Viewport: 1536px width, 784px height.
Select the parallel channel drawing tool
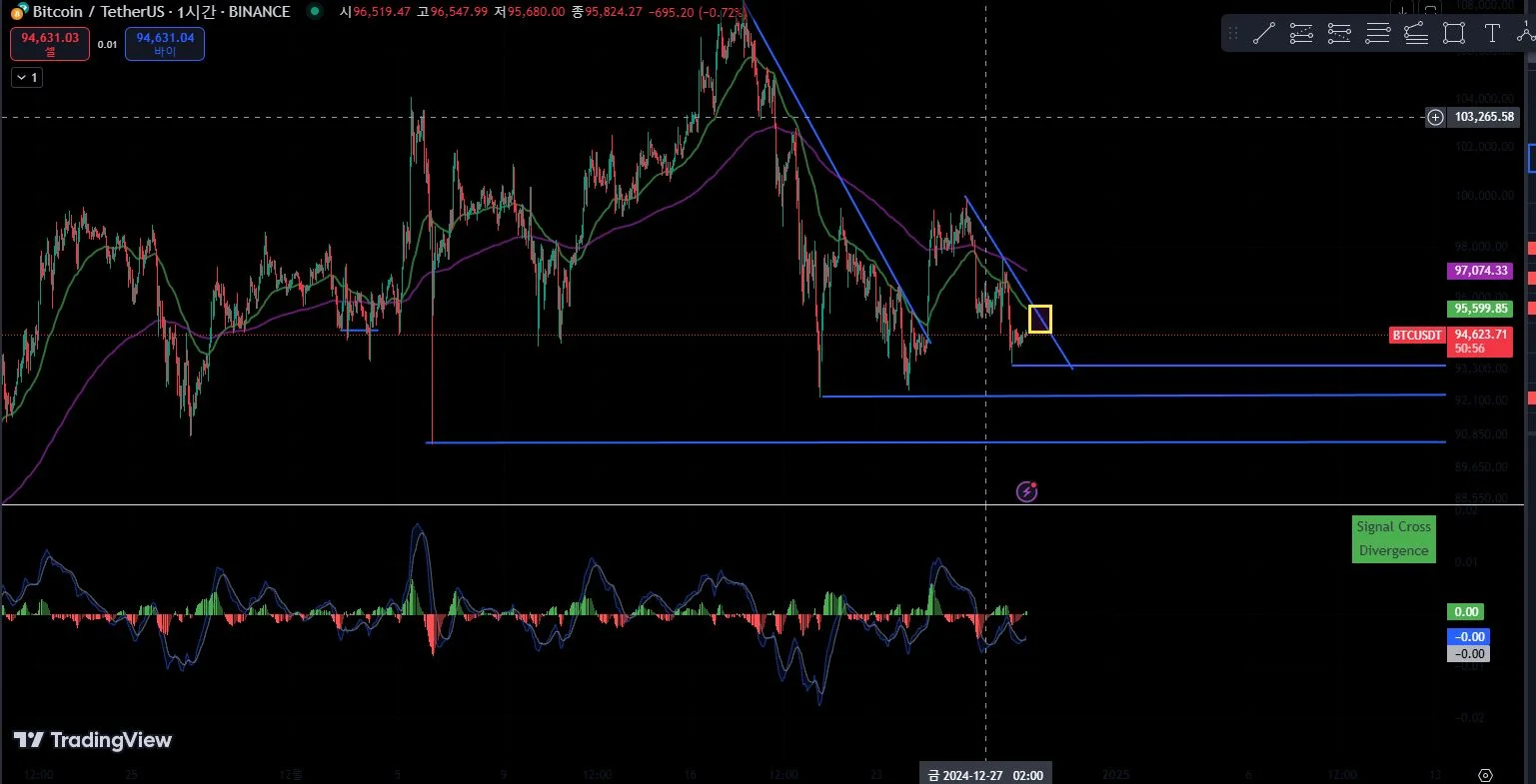pos(1301,33)
